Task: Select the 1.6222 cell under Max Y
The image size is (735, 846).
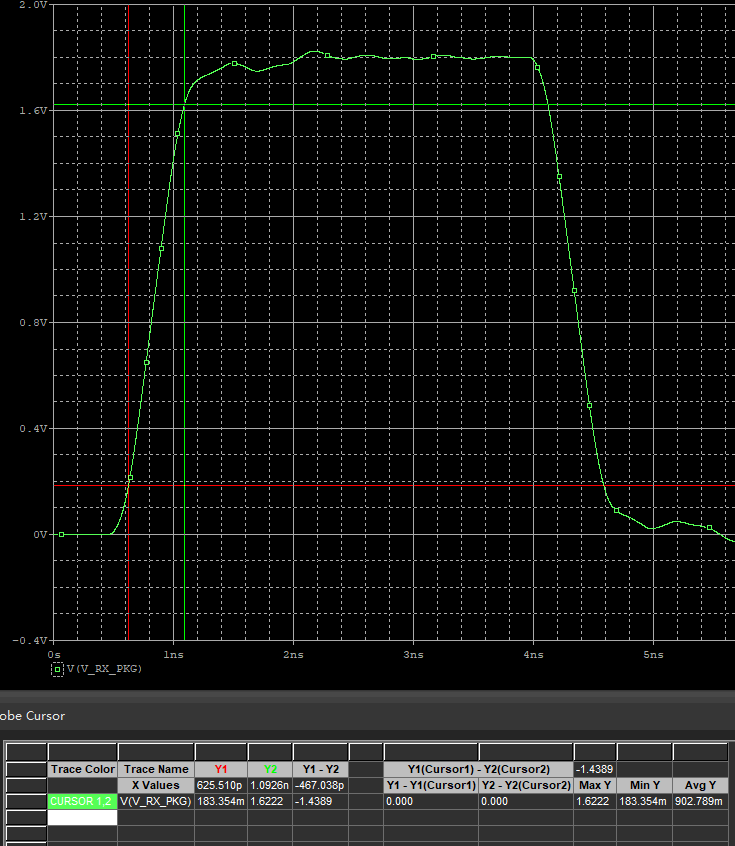Action: coord(595,801)
